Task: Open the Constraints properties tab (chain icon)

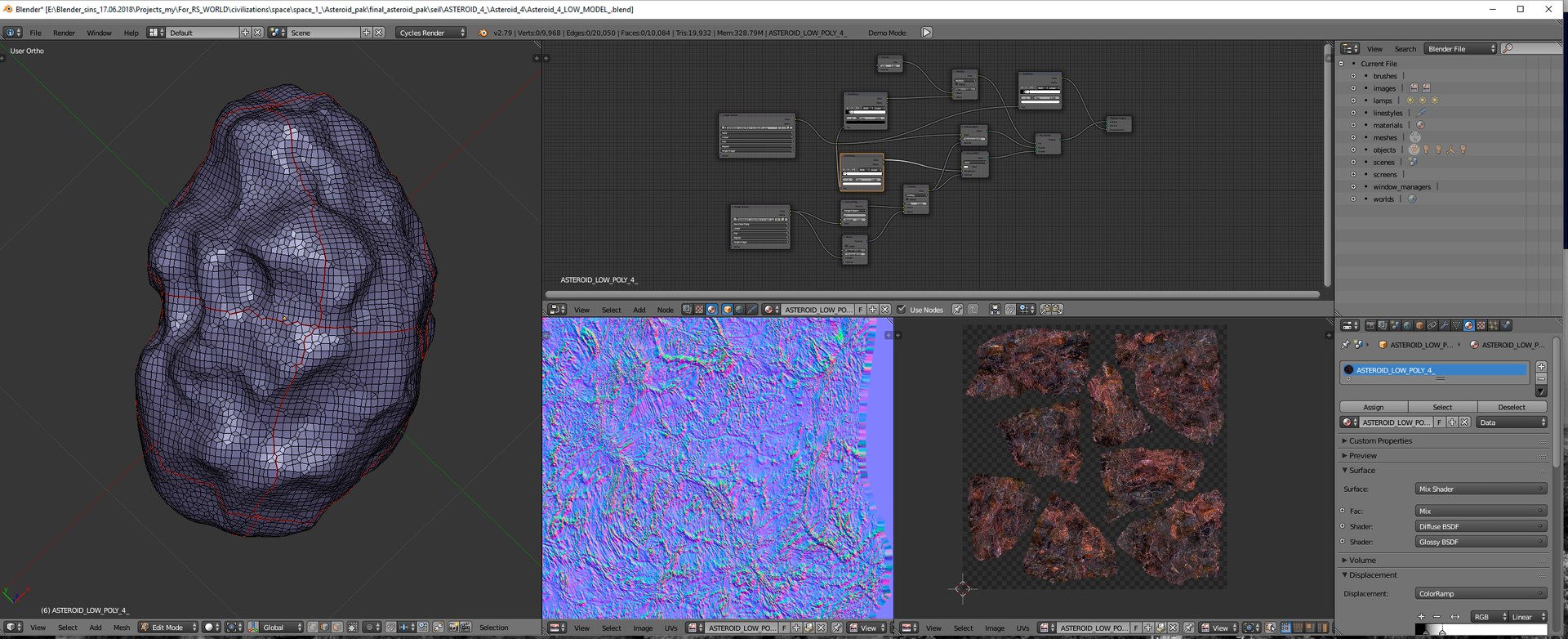Action: pyautogui.click(x=1432, y=325)
